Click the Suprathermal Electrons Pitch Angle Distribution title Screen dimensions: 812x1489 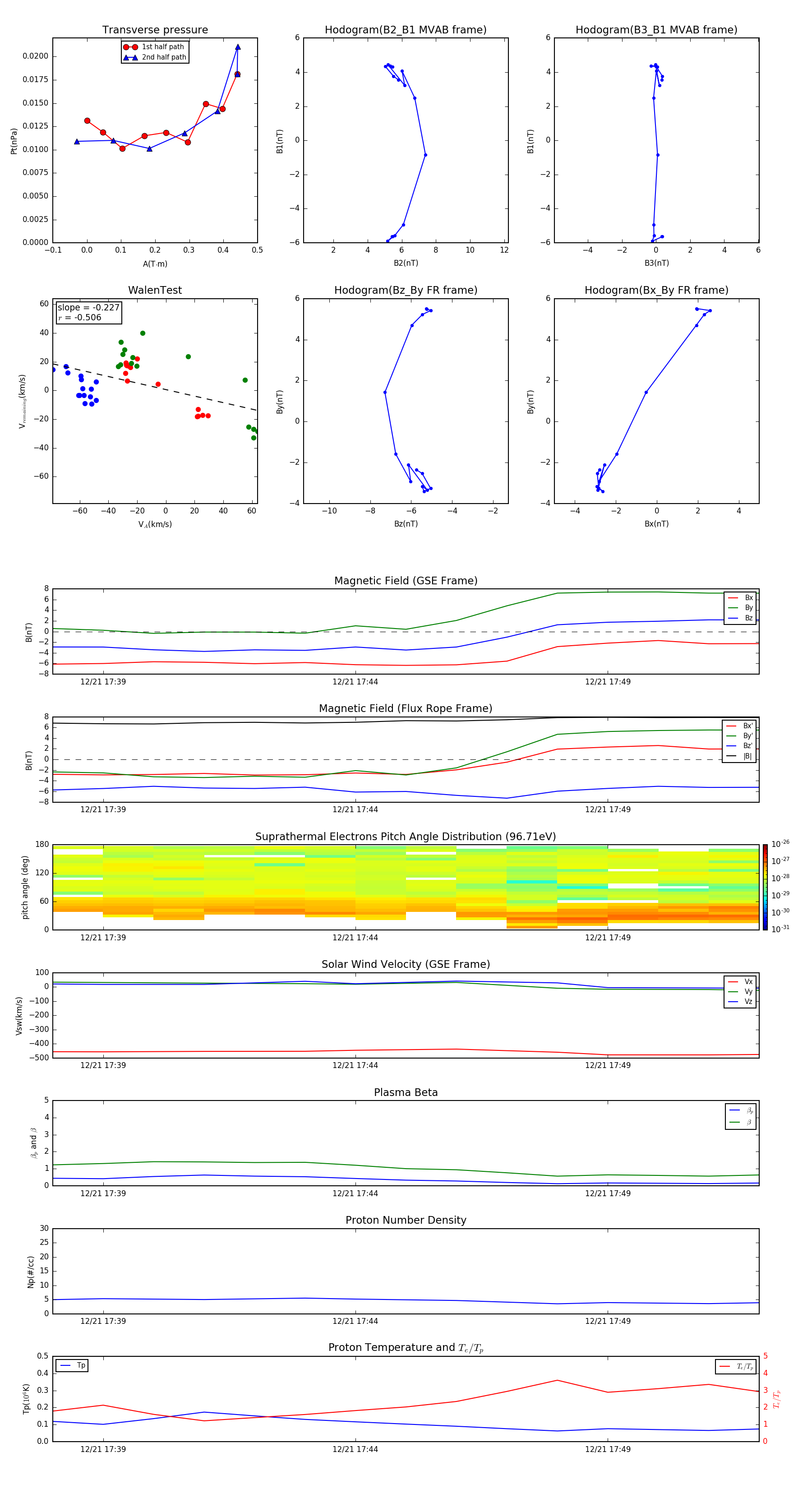[406, 837]
